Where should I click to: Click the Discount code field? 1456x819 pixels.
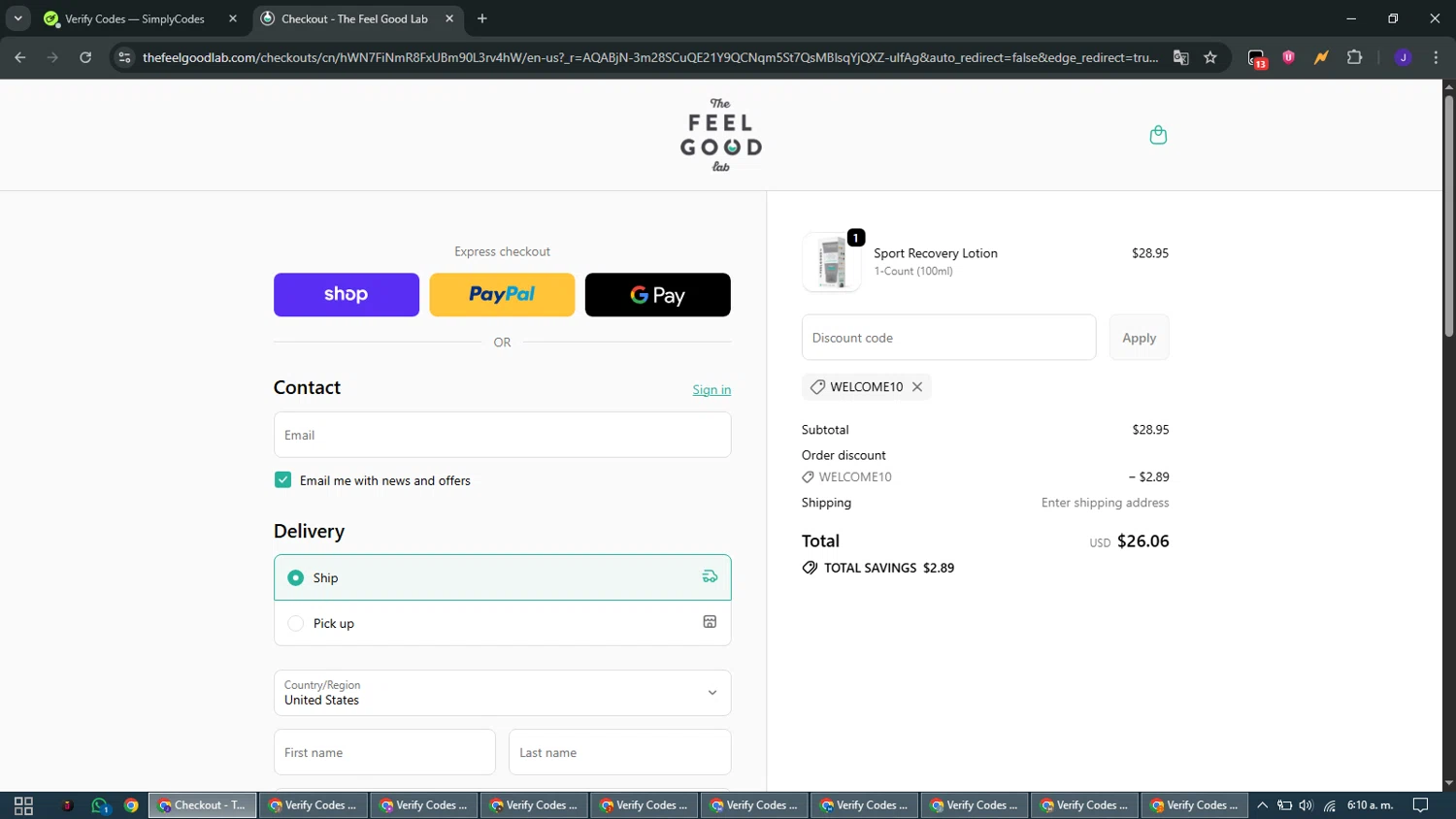coord(948,338)
